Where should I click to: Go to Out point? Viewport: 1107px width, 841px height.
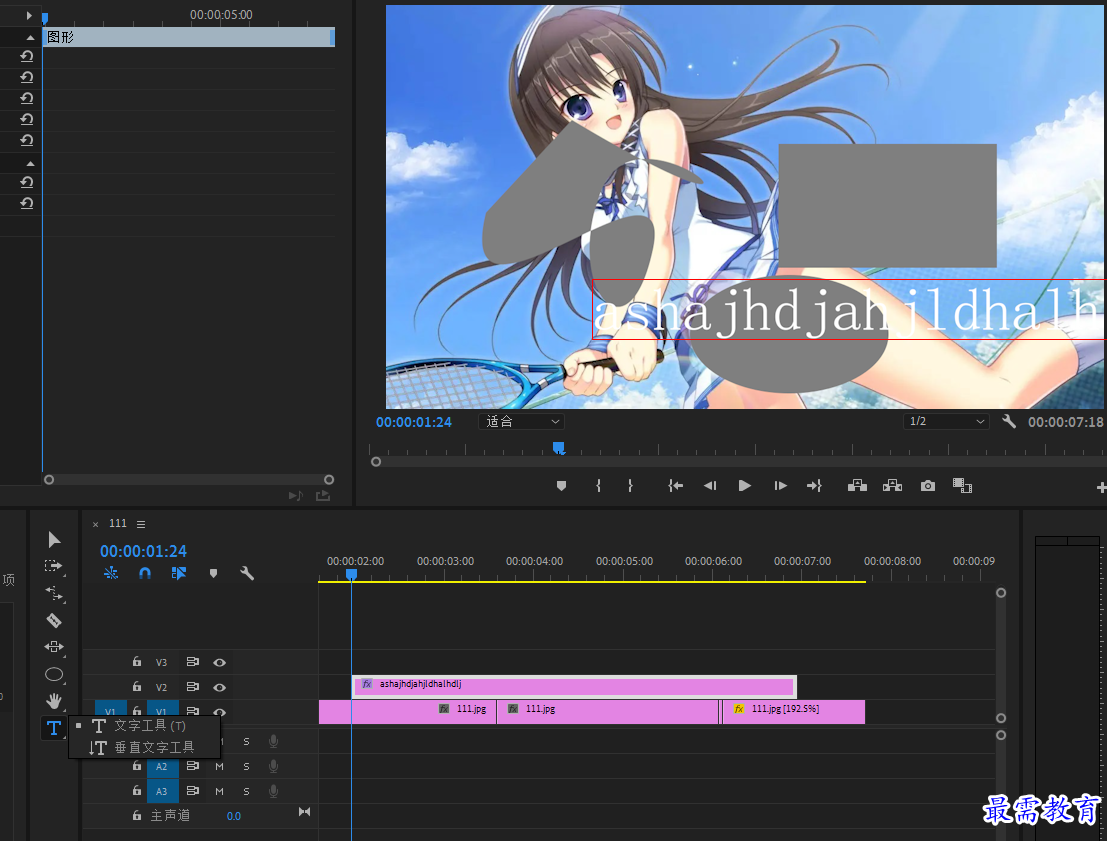(815, 486)
